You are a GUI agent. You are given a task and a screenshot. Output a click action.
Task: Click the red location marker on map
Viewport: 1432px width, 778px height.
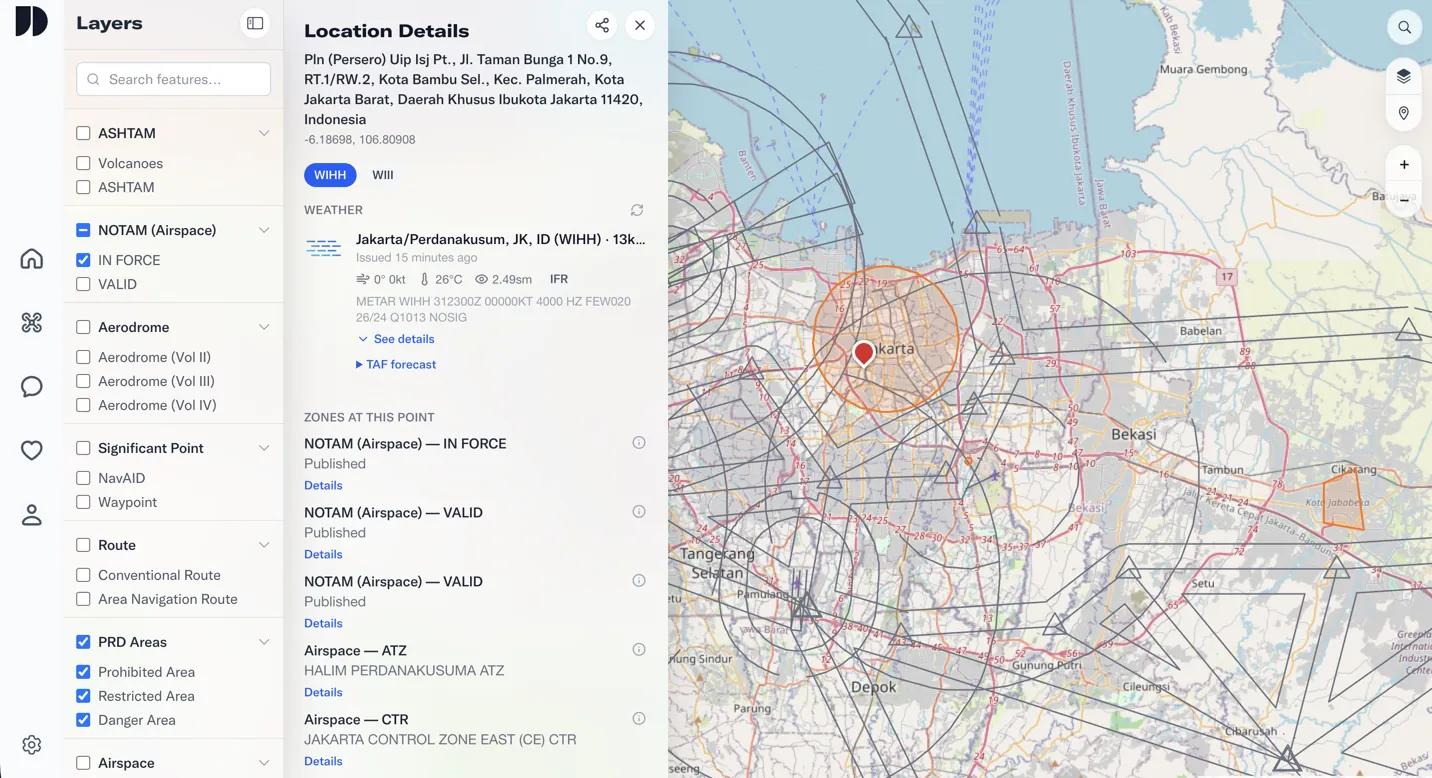tap(864, 353)
